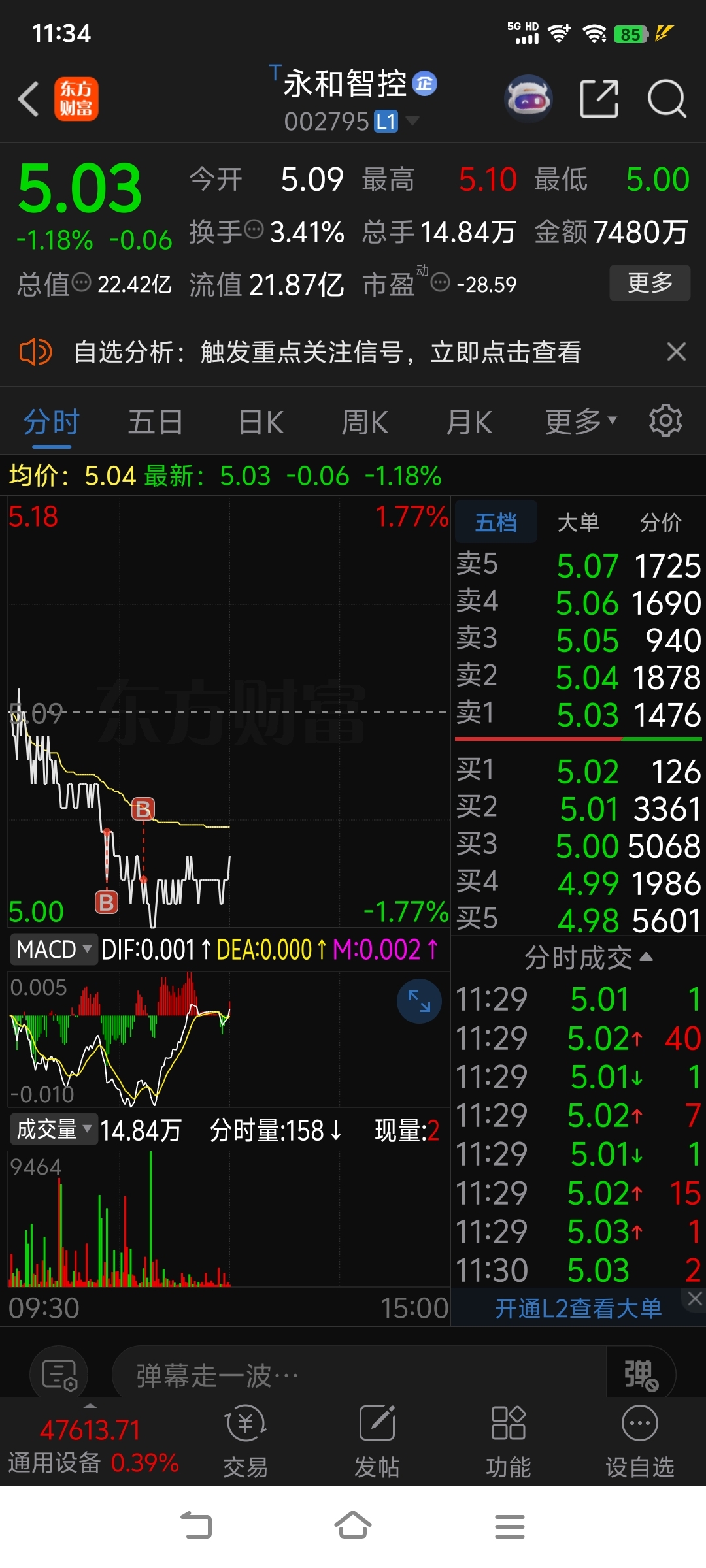Tap the 金额 7480万 value

(641, 232)
